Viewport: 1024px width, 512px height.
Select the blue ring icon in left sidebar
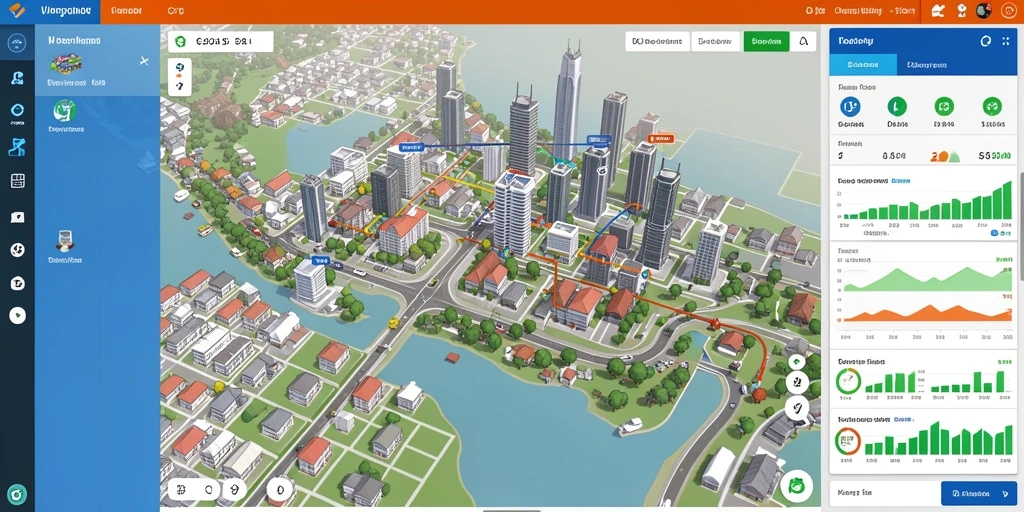click(18, 110)
